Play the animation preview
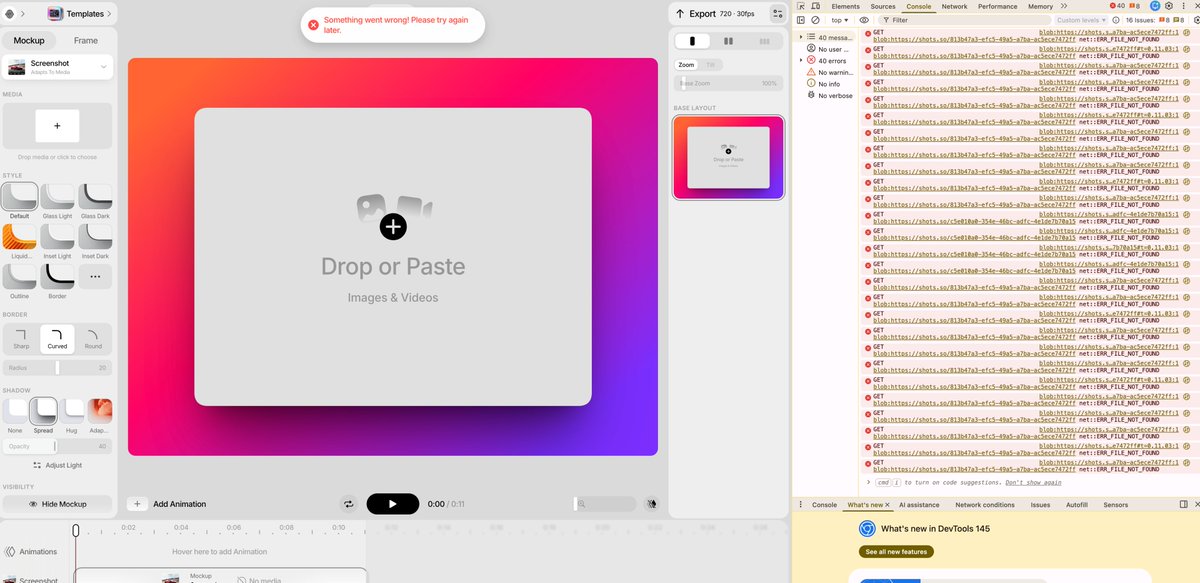 click(392, 504)
